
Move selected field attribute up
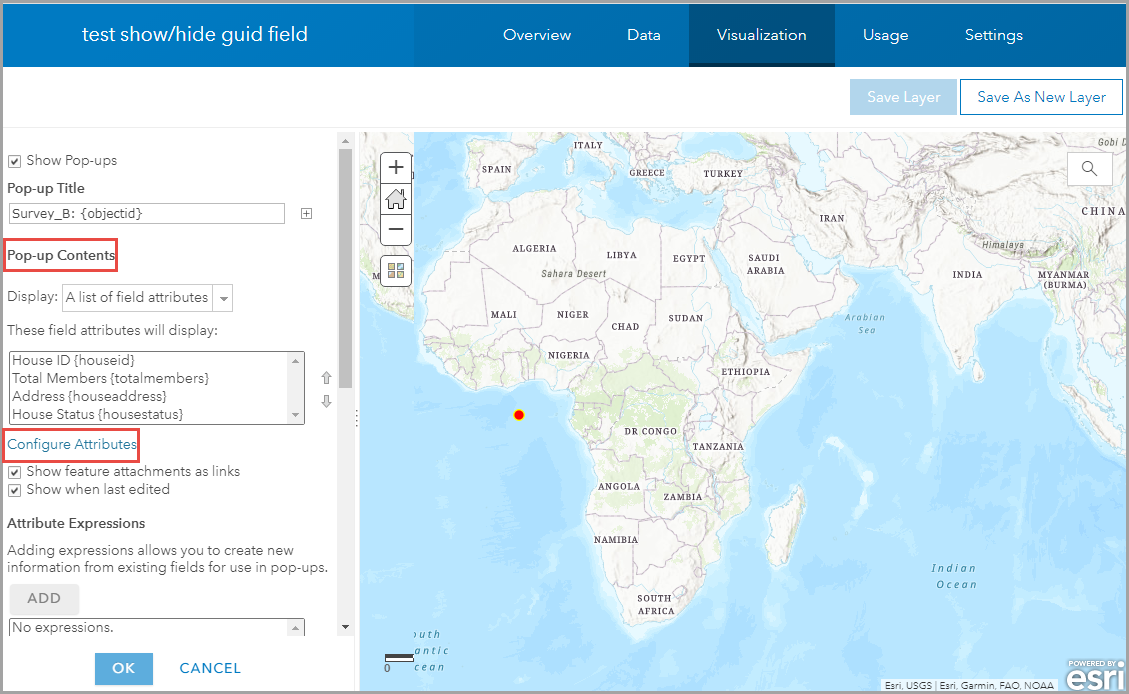click(x=326, y=378)
